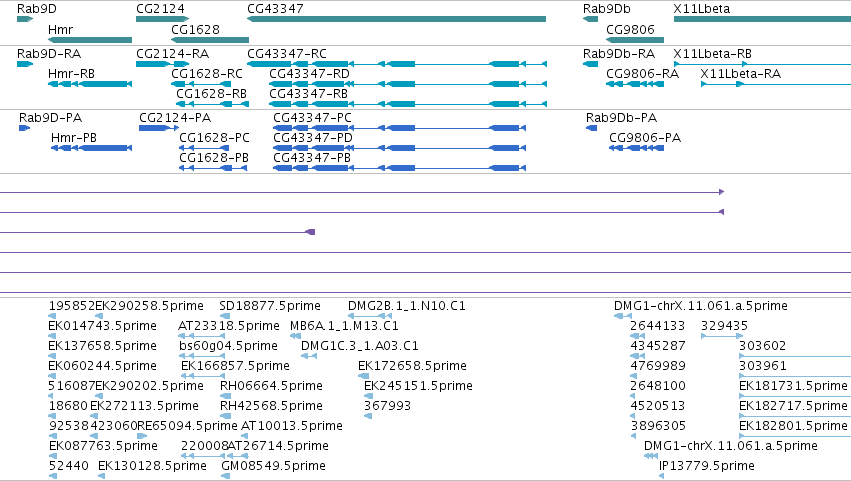The width and height of the screenshot is (851, 481).
Task: Click the CG2124 gene label
Action: click(160, 9)
